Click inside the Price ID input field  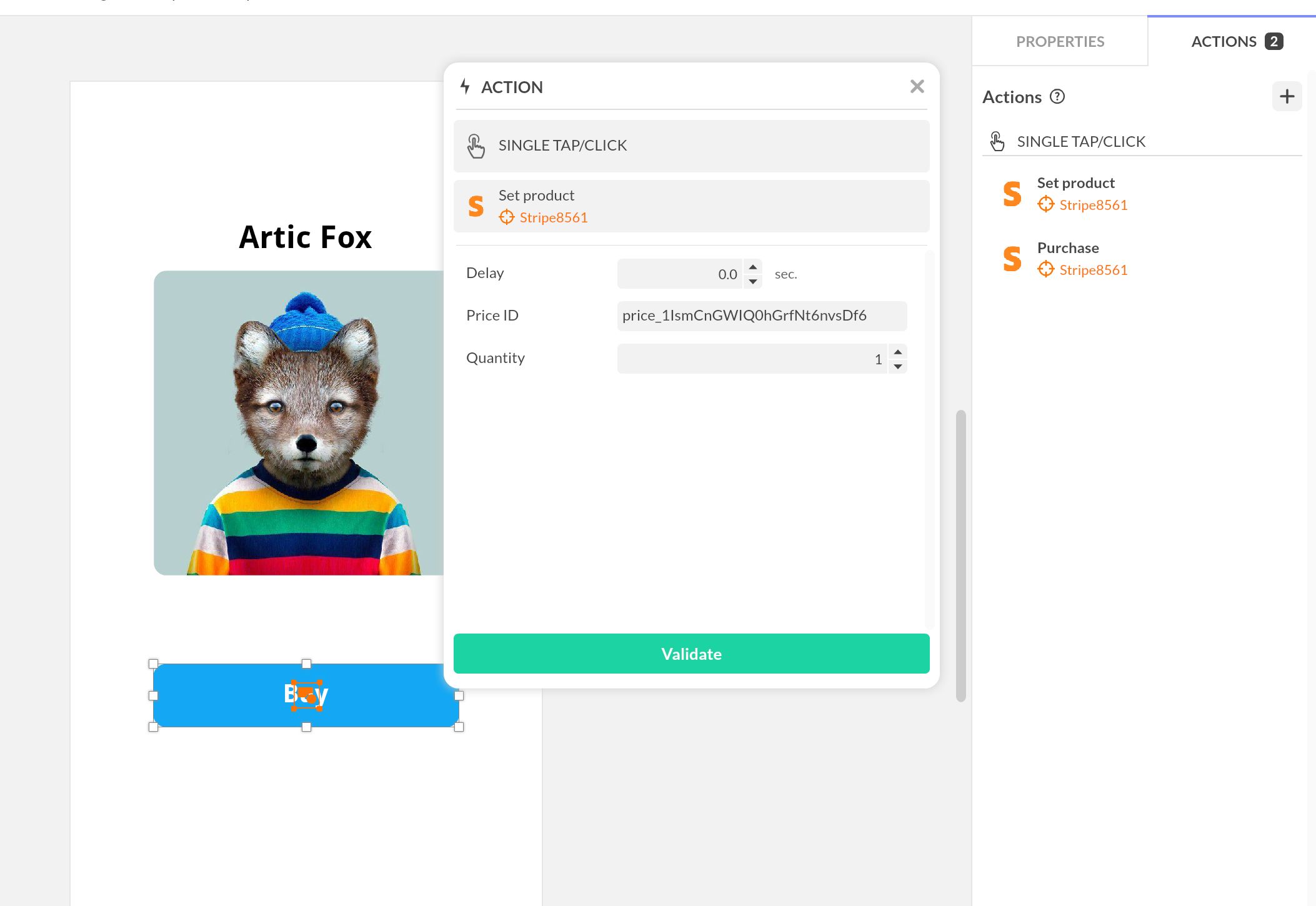point(761,316)
